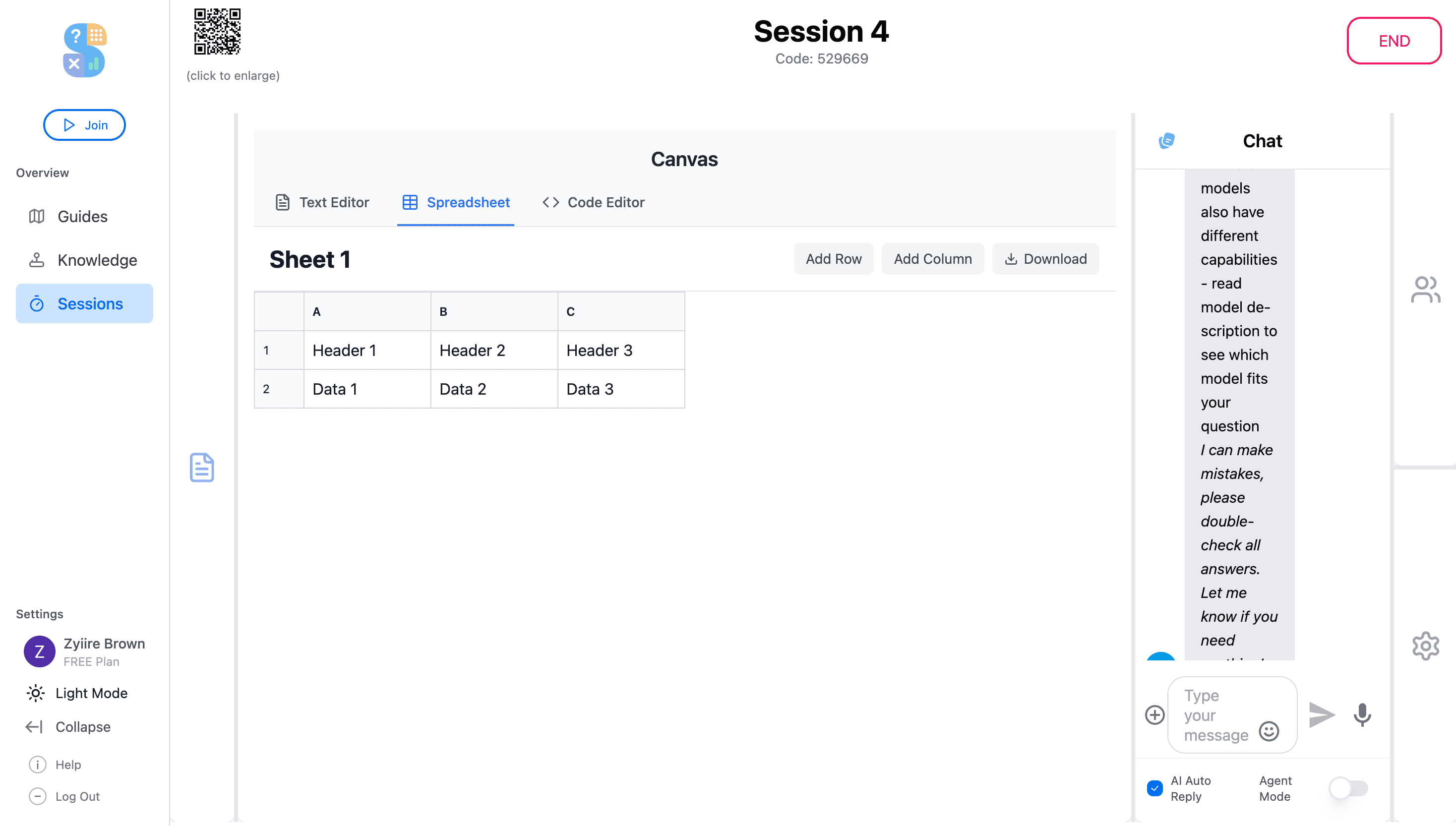Open the emoji picker in message box
This screenshot has height=826, width=1456.
point(1270,731)
